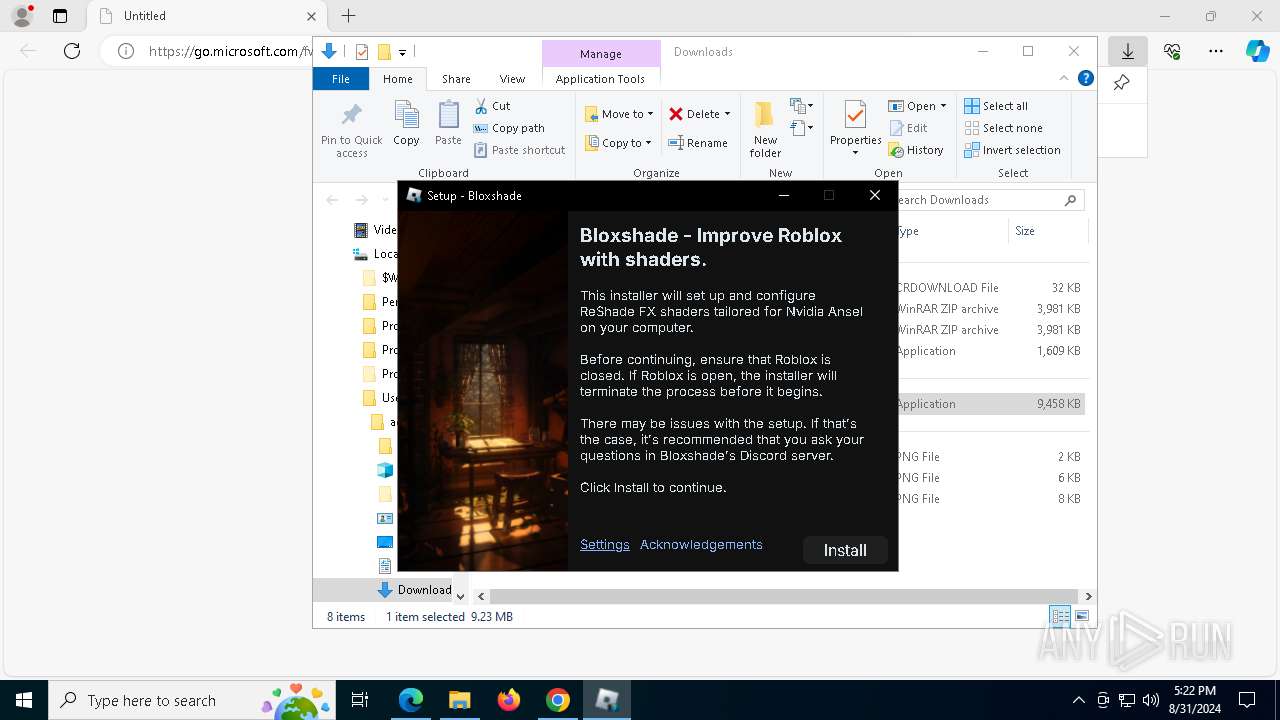
Task: Switch to details view icon
Action: (x=1060, y=616)
